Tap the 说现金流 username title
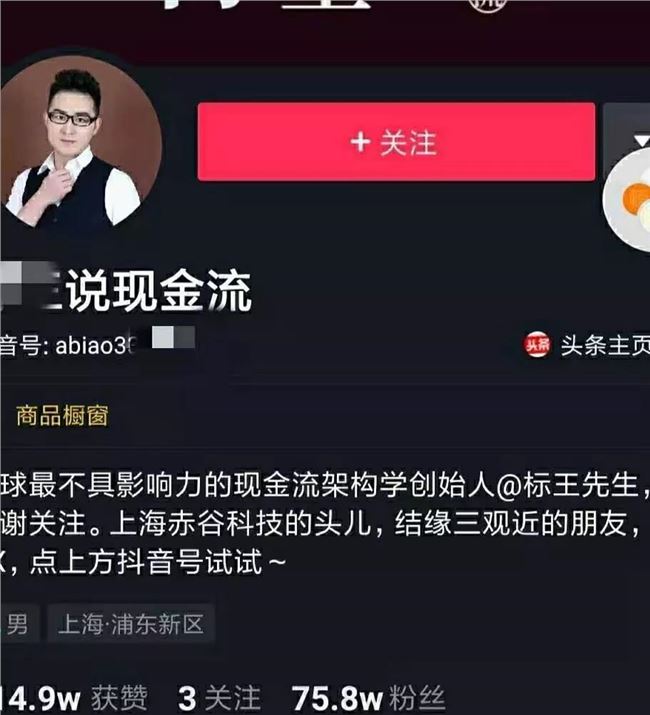The width and height of the screenshot is (650, 715). pos(160,290)
